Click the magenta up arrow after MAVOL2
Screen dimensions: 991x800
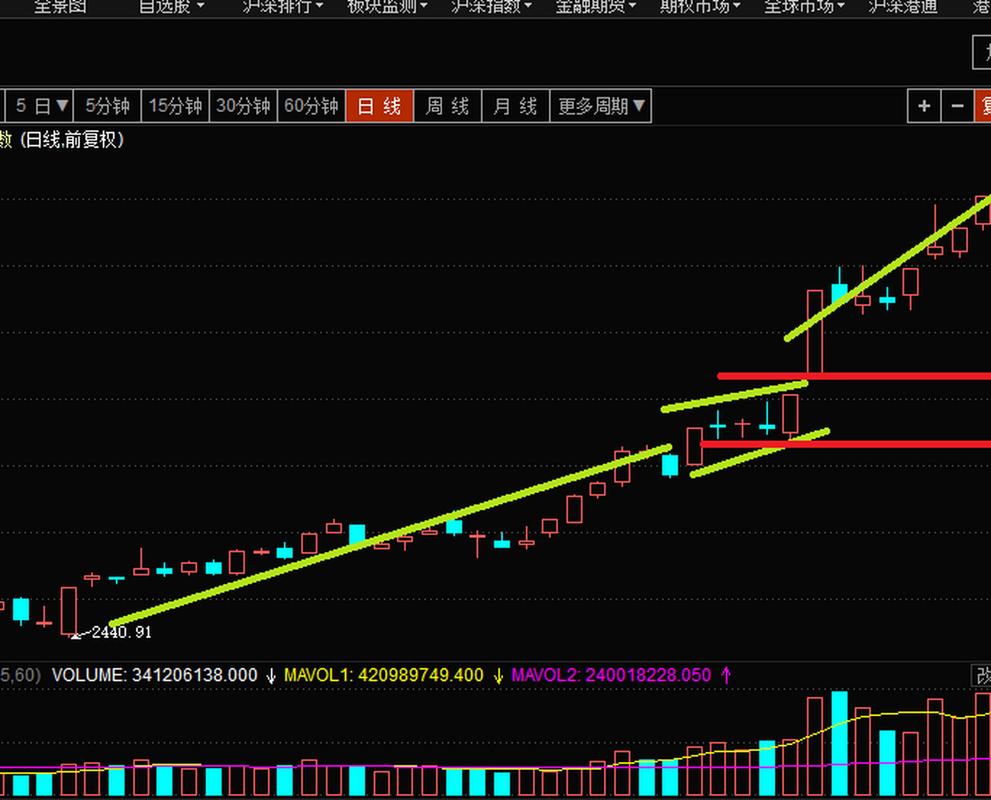pyautogui.click(x=726, y=676)
